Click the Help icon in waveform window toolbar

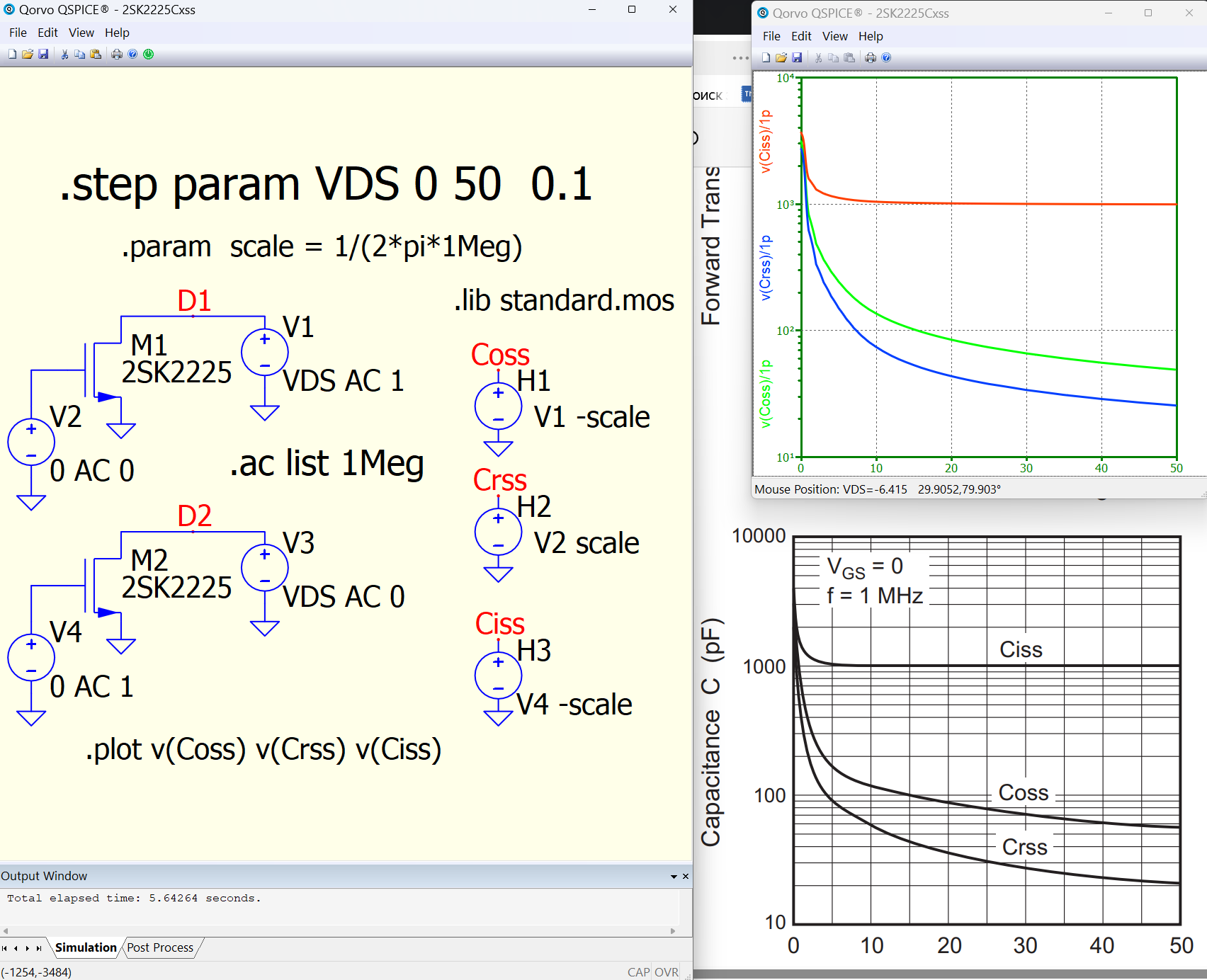point(886,58)
